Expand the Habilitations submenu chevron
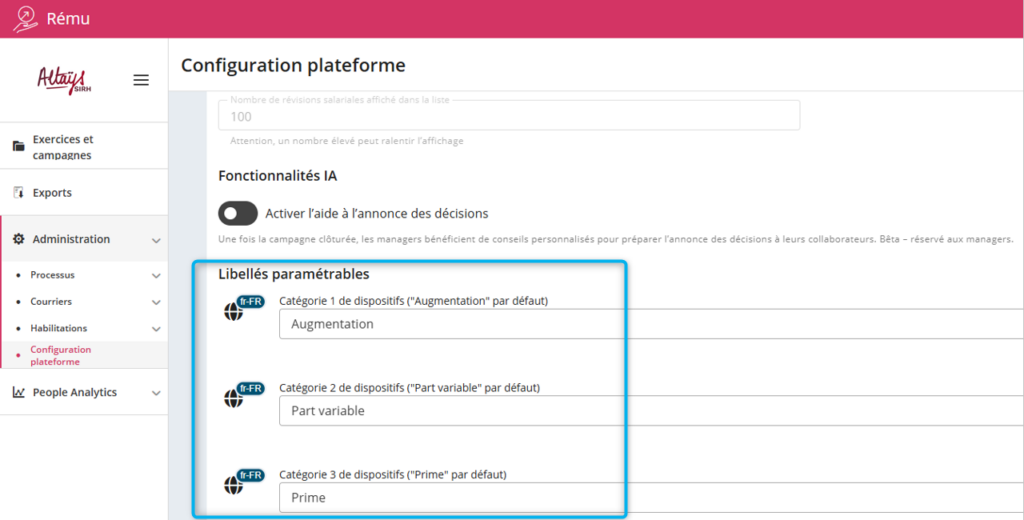Viewport: 1024px width, 520px height. click(x=156, y=328)
